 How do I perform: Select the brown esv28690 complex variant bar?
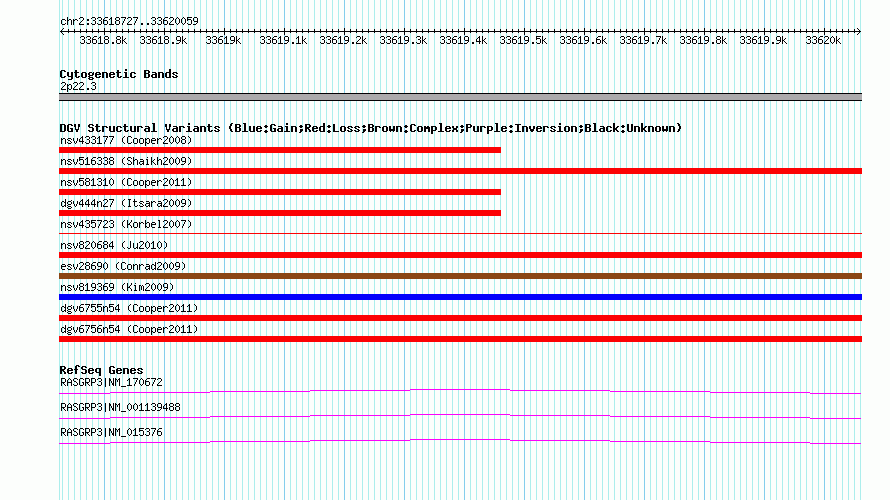(x=460, y=276)
